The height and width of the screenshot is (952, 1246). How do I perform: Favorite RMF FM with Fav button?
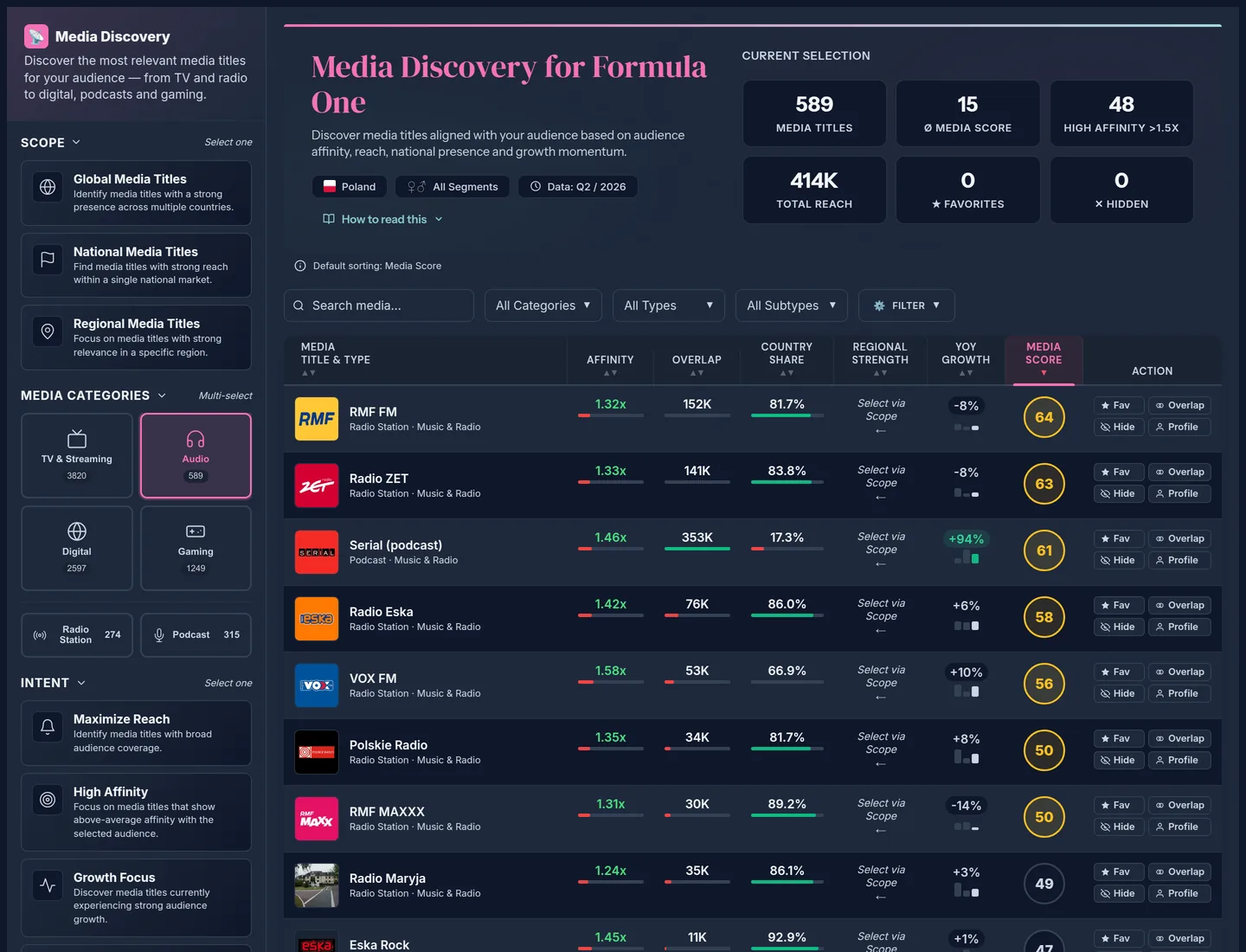click(x=1118, y=405)
